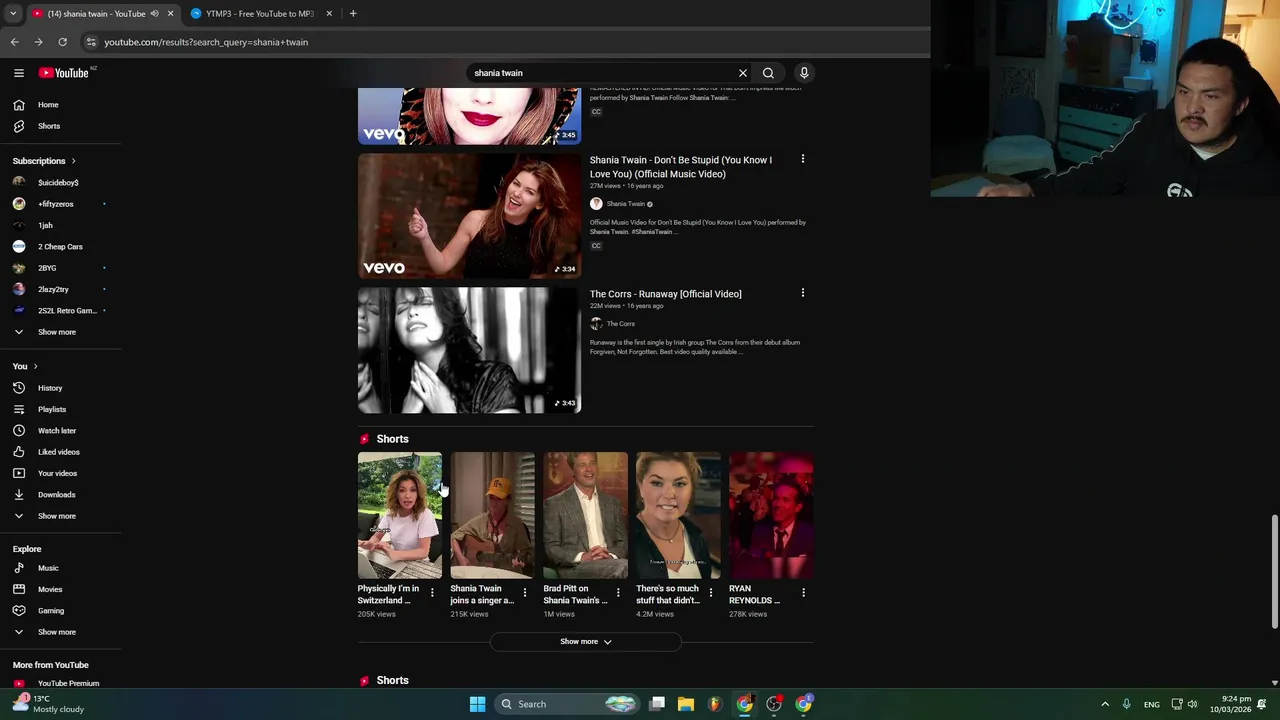Open a new browser tab
1280x720 pixels.
click(353, 14)
